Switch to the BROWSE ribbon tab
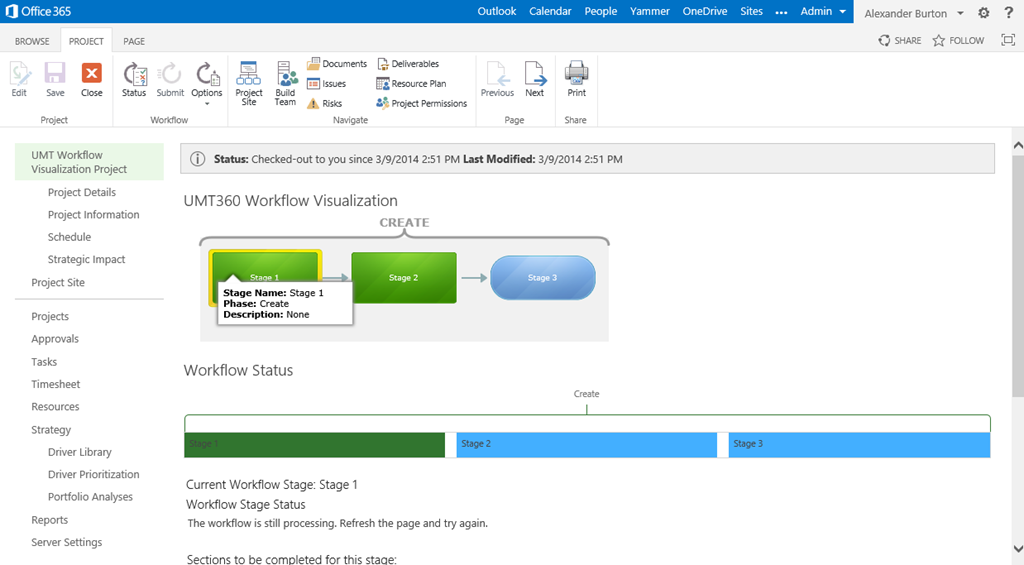The width and height of the screenshot is (1024, 565). tap(32, 41)
